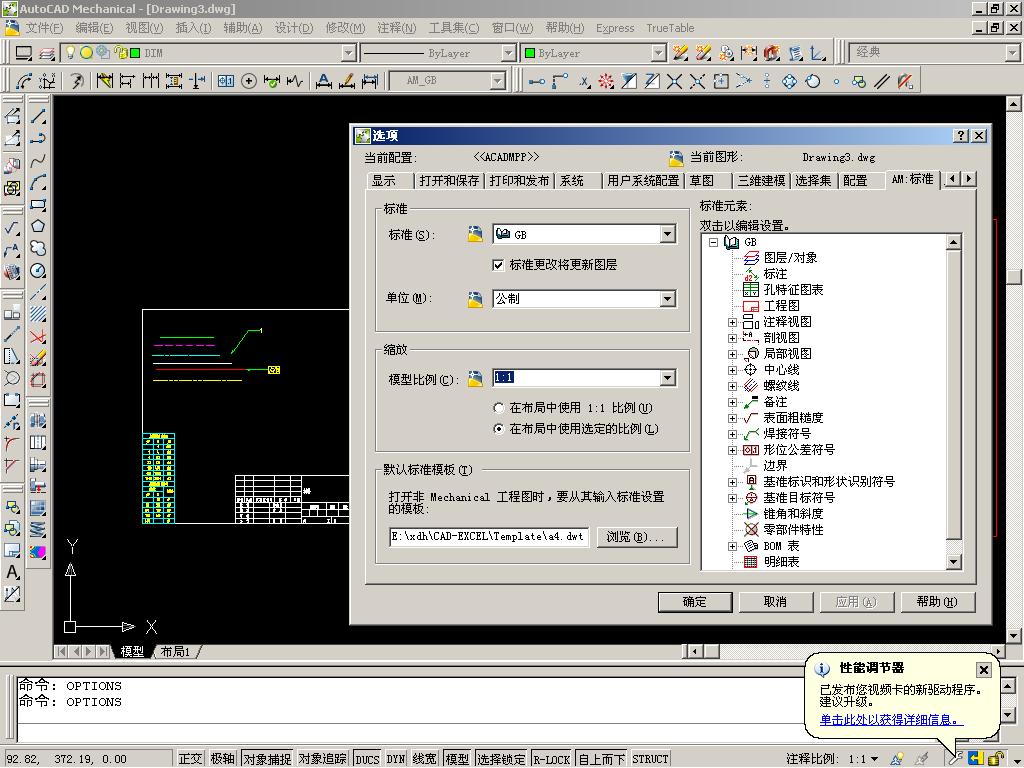
Task: Click the UCS coordinate axes icon
Action: pos(817,53)
